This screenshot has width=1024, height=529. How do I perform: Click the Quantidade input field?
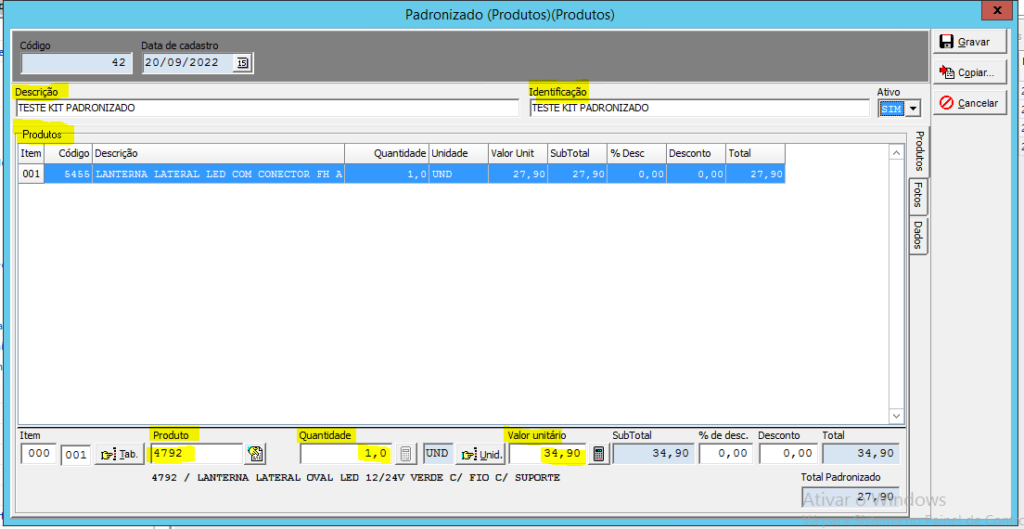(x=346, y=454)
